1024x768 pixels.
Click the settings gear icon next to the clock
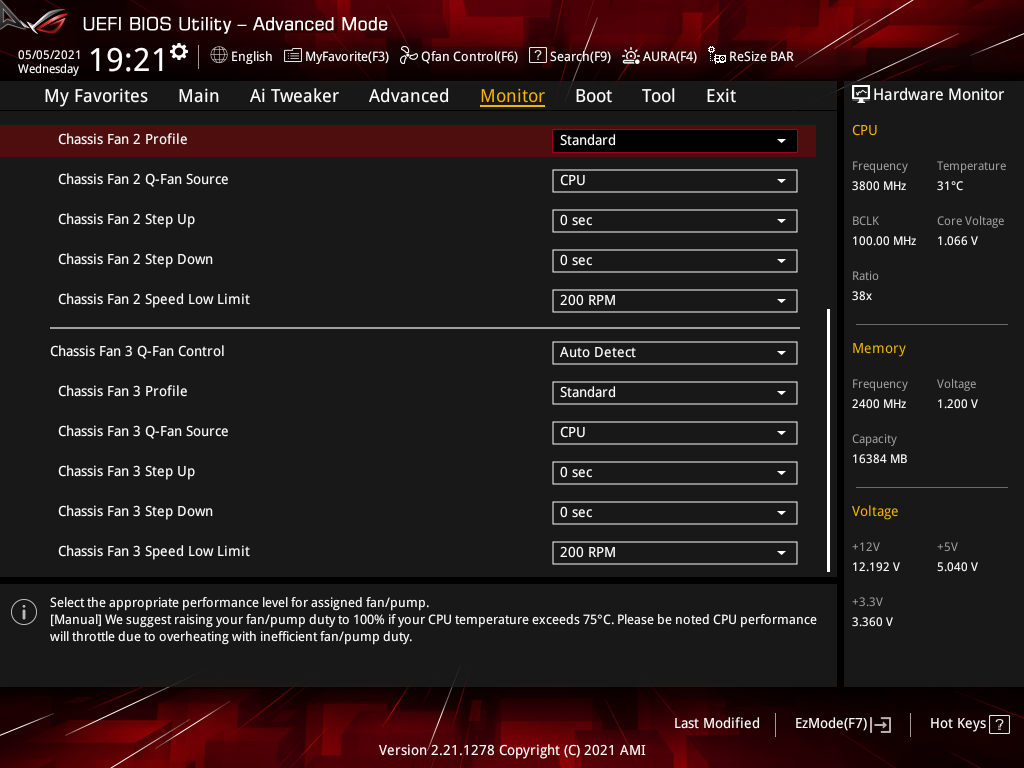point(179,52)
